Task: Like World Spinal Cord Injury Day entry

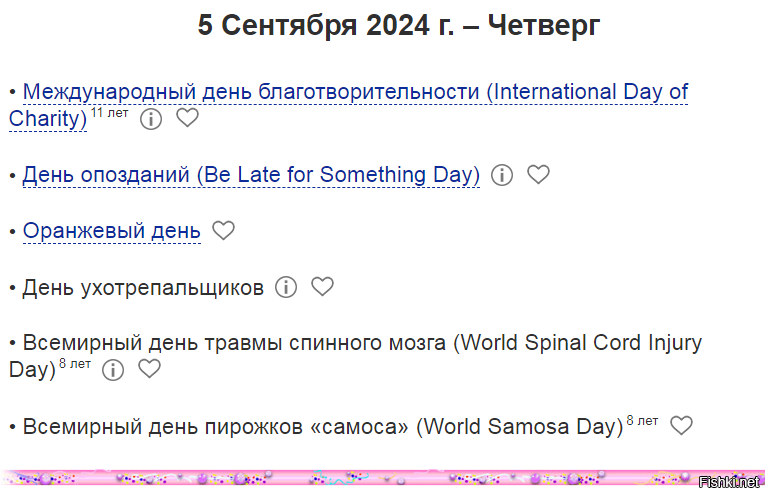Action: (149, 369)
